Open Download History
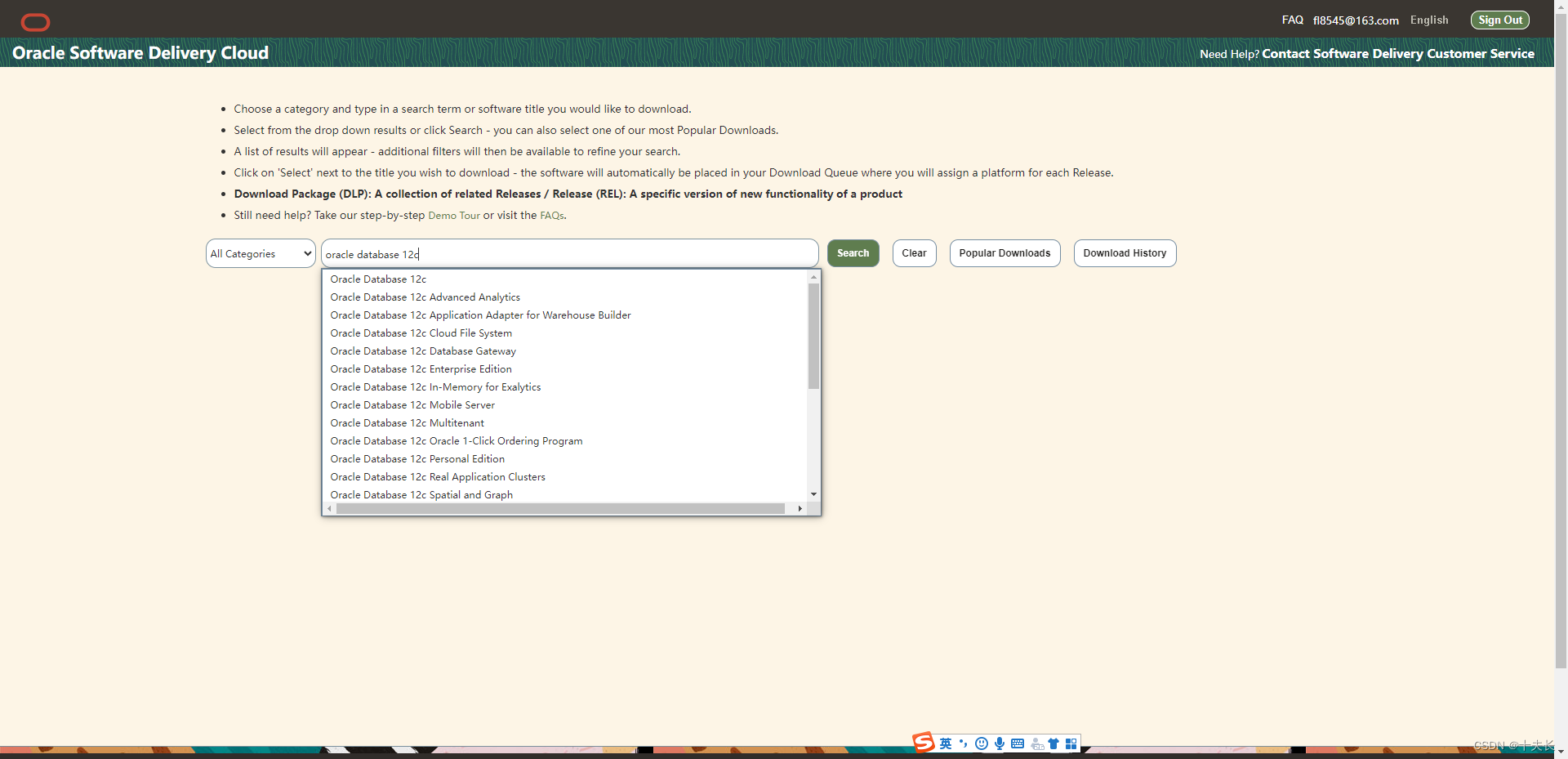 tap(1125, 253)
